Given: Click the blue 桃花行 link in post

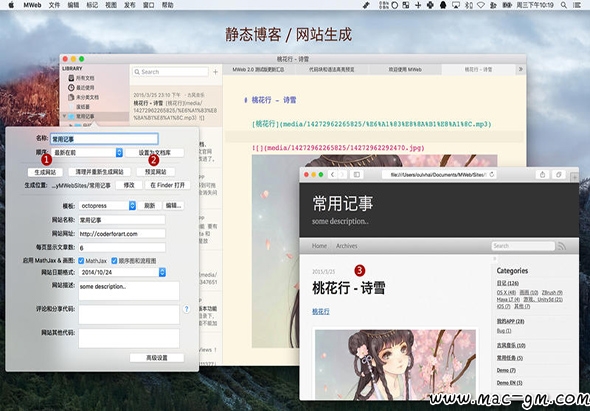Looking at the screenshot, I should [x=321, y=311].
